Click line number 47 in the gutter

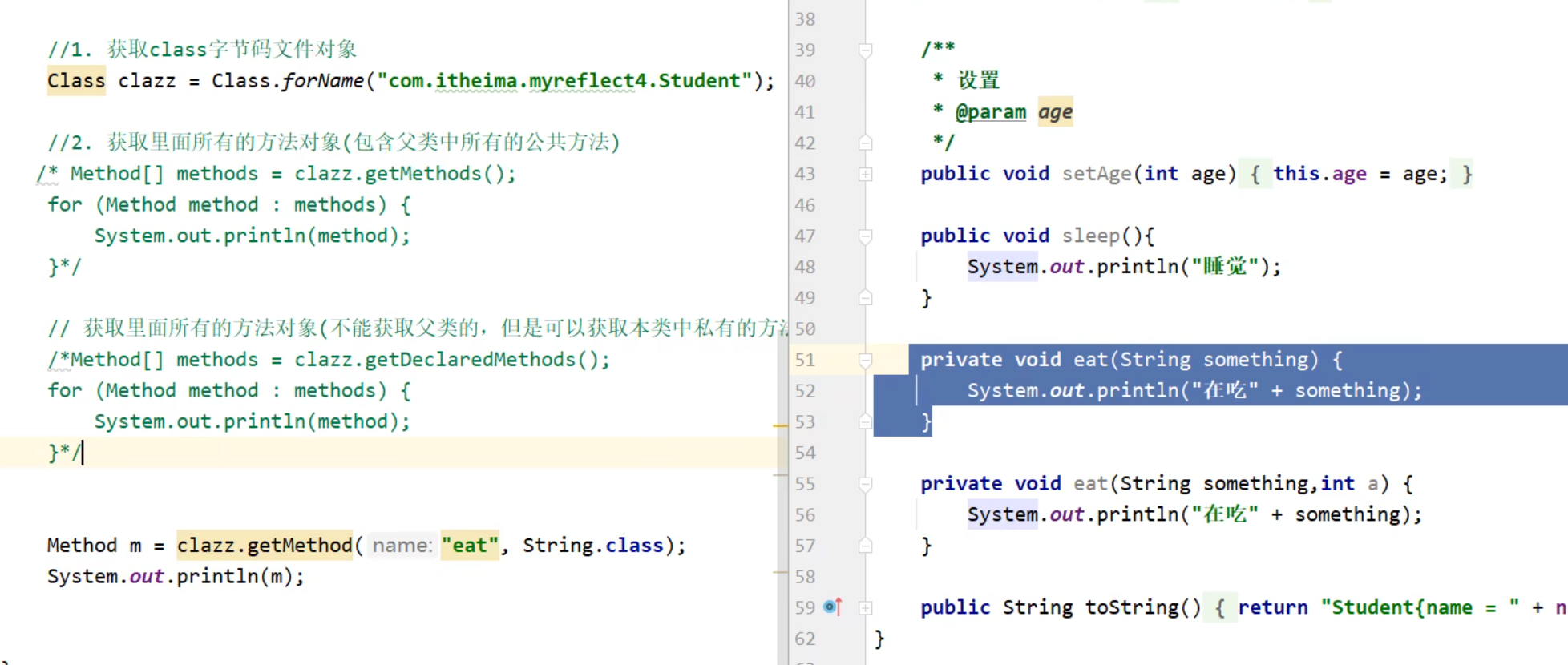805,236
